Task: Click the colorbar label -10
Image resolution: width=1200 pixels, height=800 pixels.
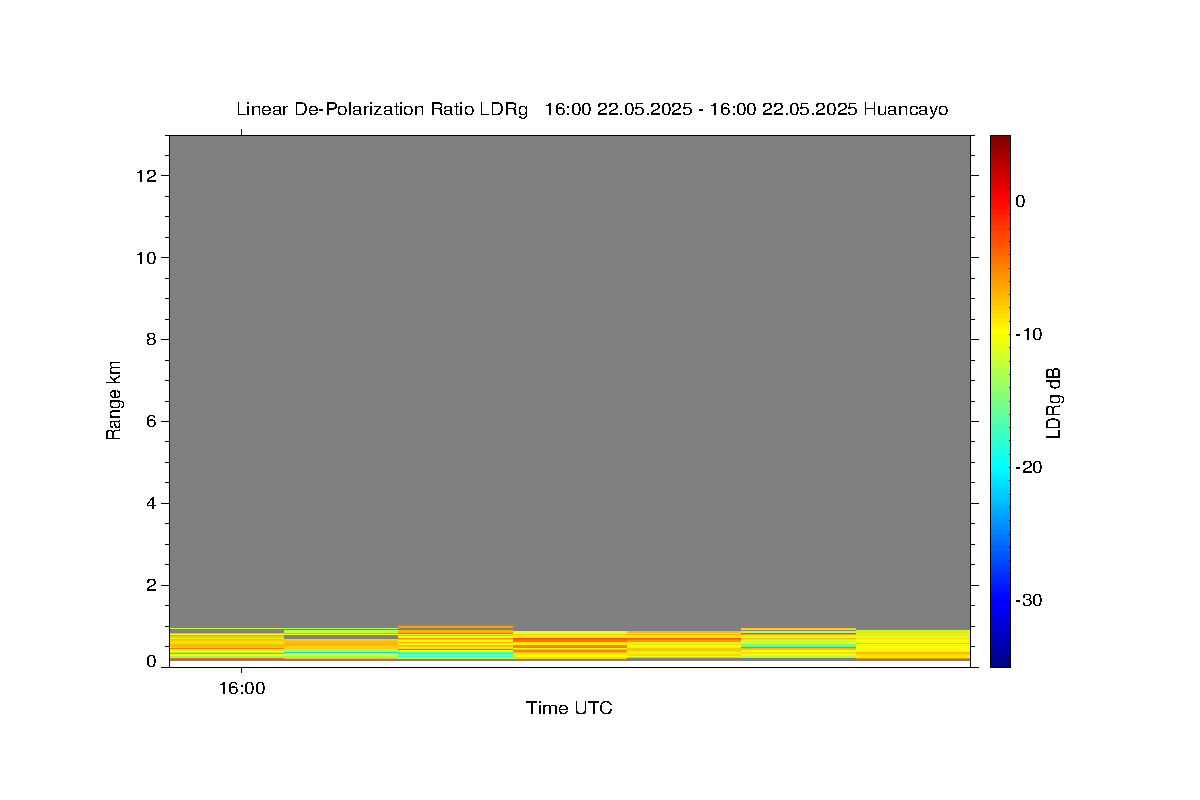Action: (1030, 334)
